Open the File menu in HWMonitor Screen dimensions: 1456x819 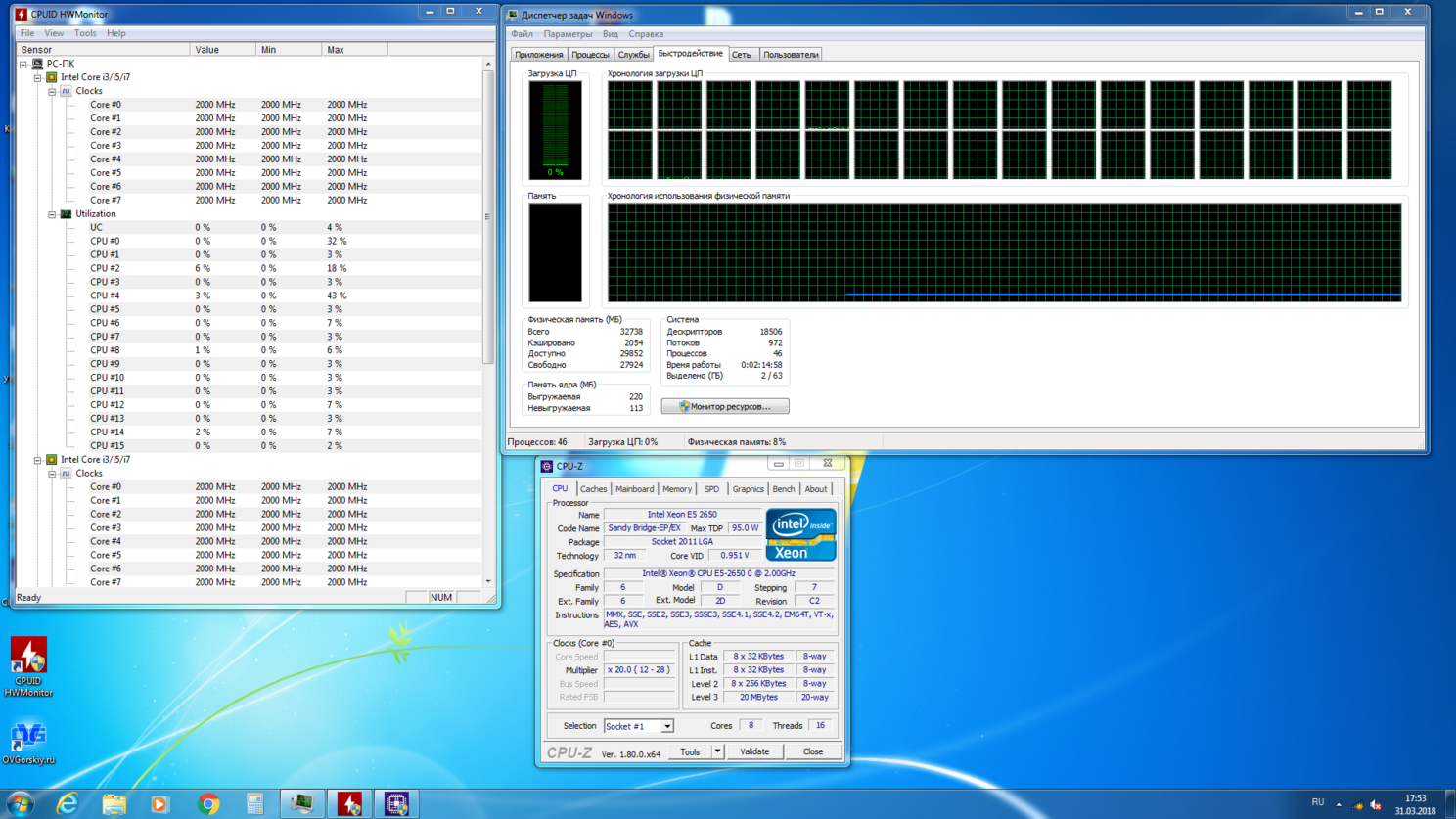click(x=27, y=33)
